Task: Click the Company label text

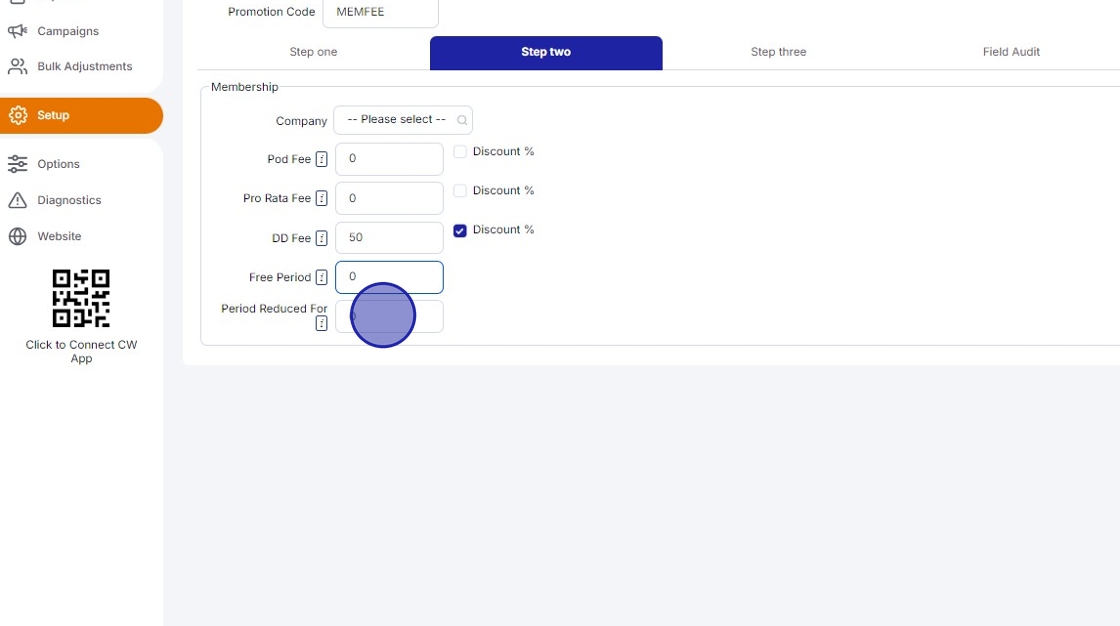Action: click(x=301, y=121)
